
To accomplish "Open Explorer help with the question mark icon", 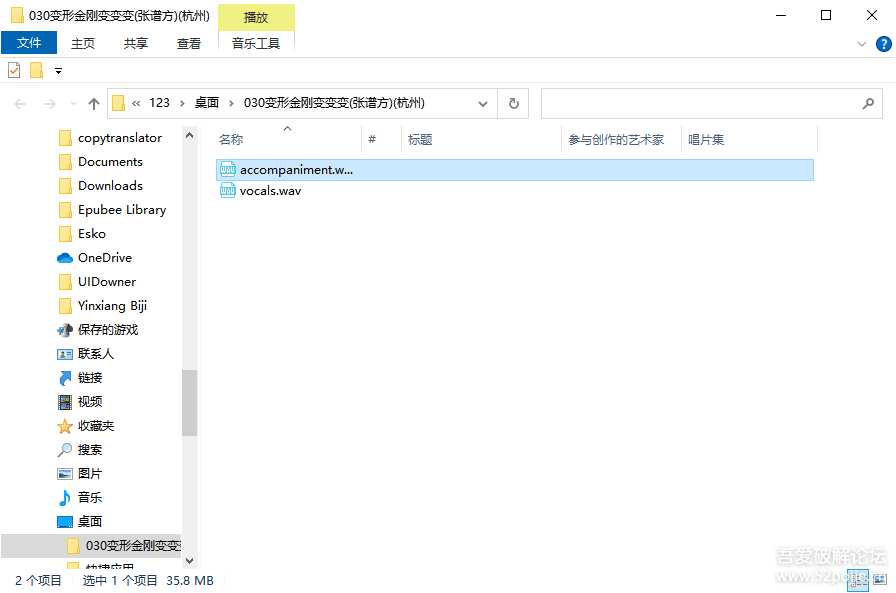I will point(884,43).
